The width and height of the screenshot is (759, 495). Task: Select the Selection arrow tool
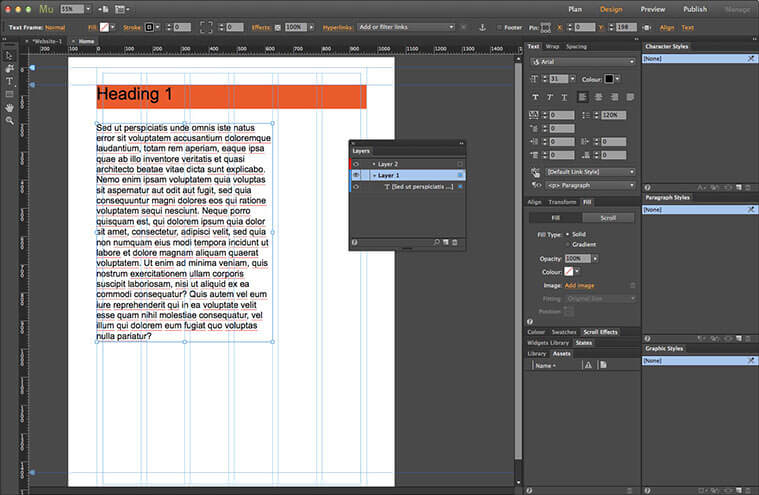[9, 55]
